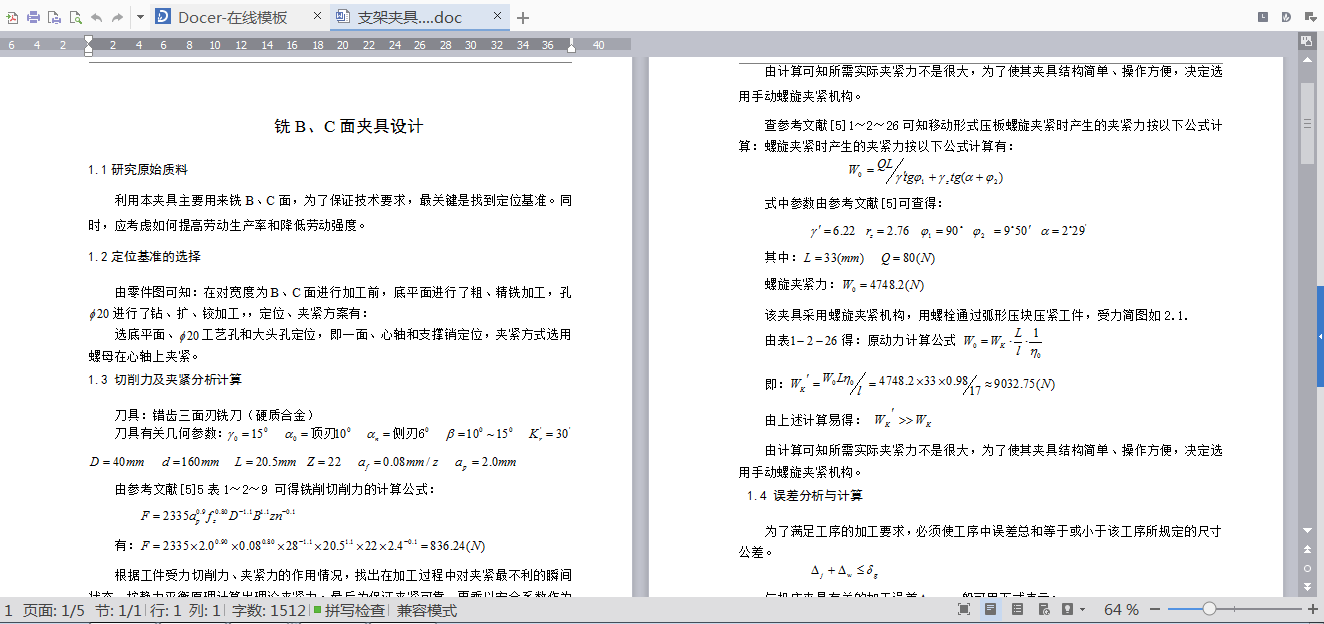The image size is (1324, 624).
Task: Click 节: 1/1 section indicator
Action: (x=116, y=610)
